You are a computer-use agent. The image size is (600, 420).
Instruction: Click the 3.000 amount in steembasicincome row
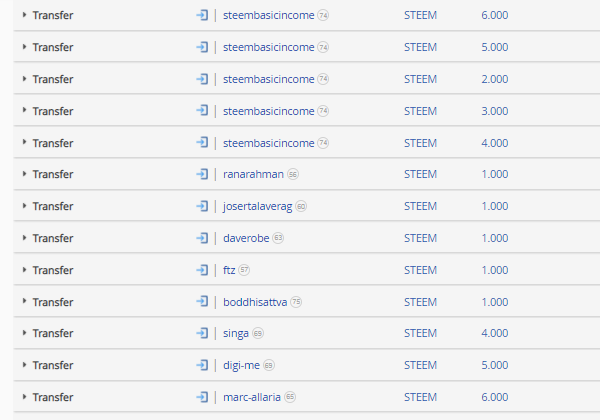495,111
